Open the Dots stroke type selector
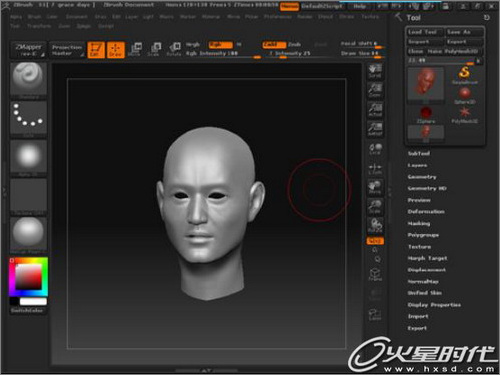This screenshot has height=375, width=500. point(28,119)
